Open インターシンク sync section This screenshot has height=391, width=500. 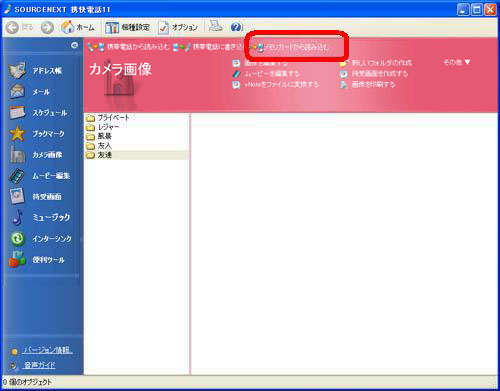[x=40, y=238]
